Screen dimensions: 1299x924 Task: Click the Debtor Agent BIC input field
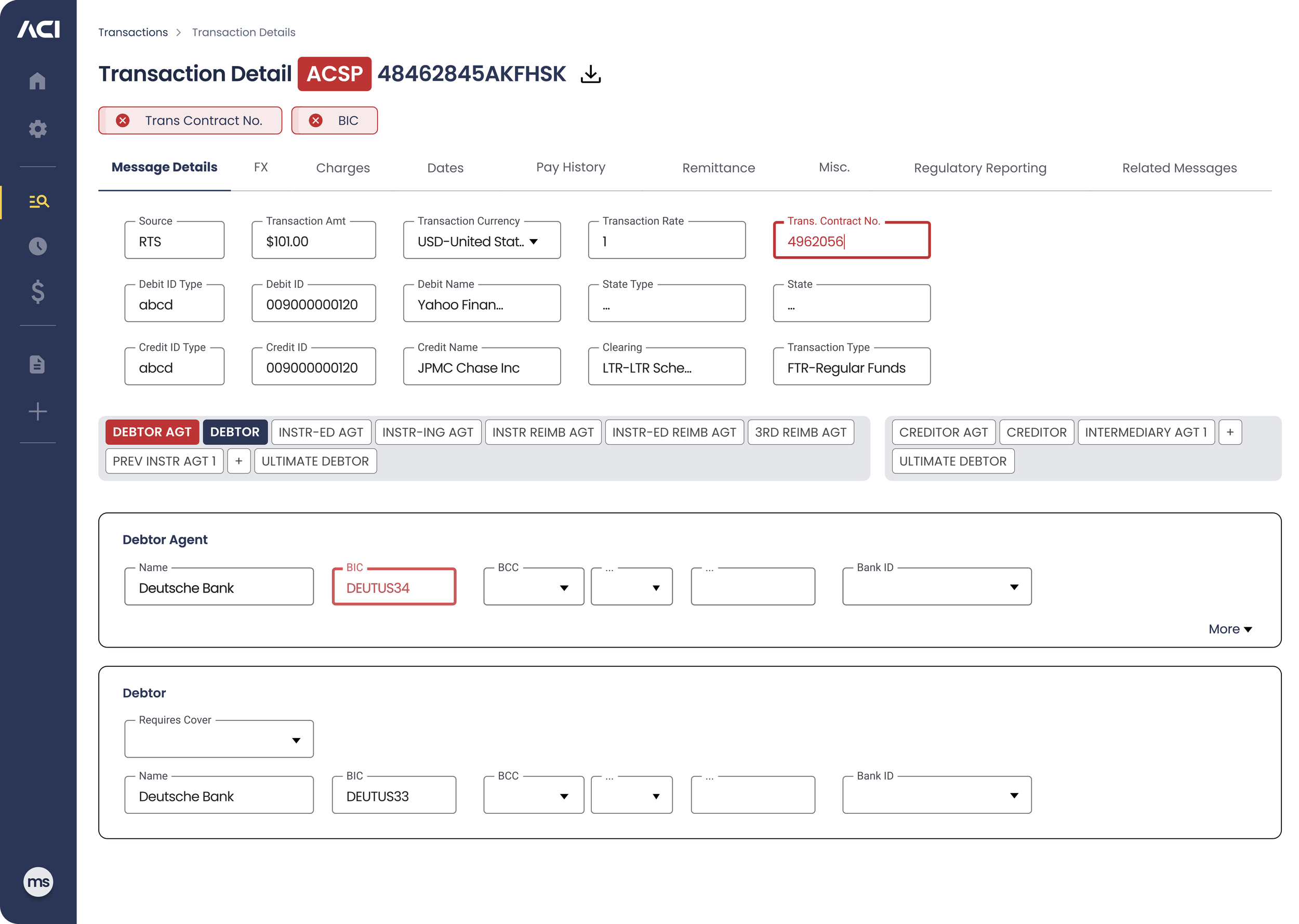pyautogui.click(x=393, y=588)
